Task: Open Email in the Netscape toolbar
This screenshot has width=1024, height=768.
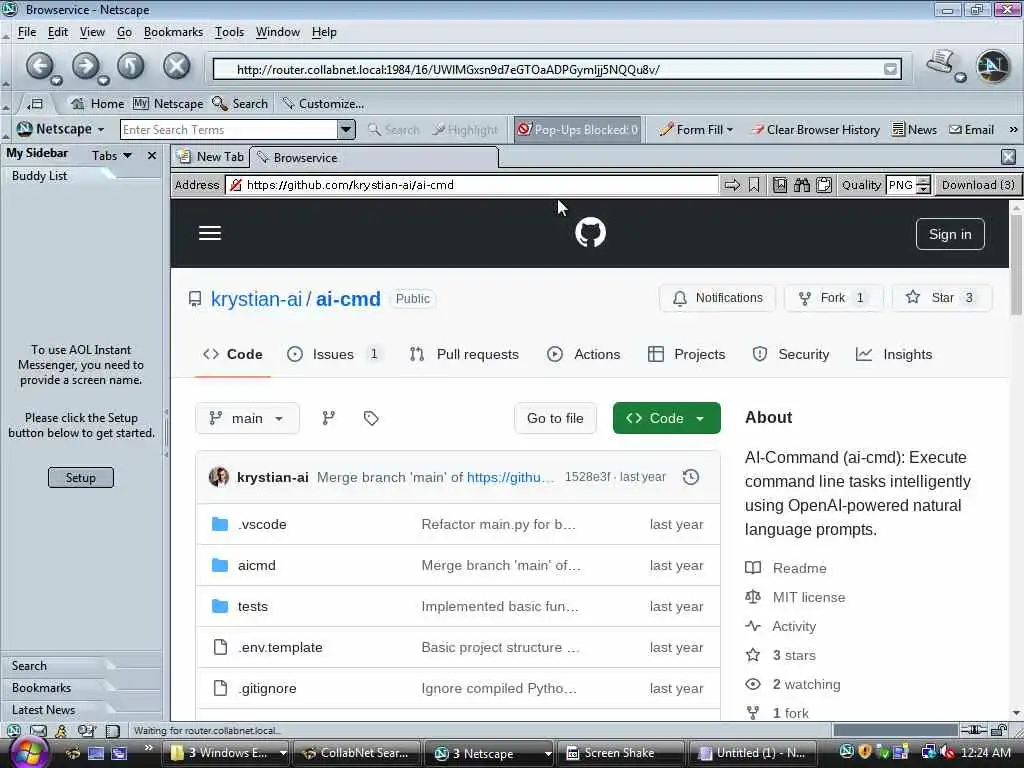Action: [971, 129]
